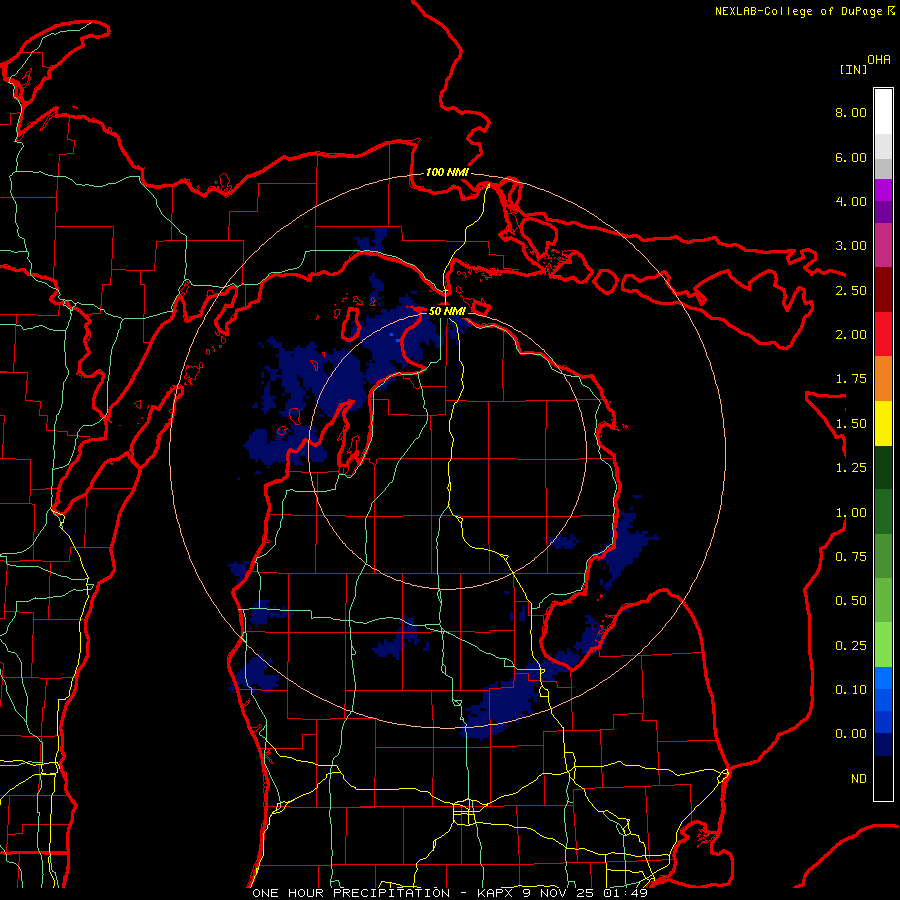The width and height of the screenshot is (900, 900).
Task: Select the pink 3.00 inch legend color
Action: point(883,245)
